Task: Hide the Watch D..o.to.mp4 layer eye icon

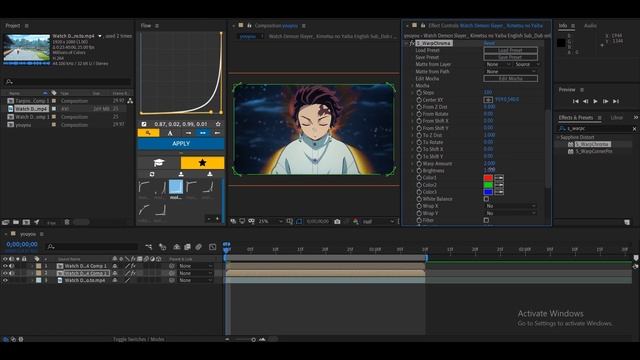Action: (x=5, y=280)
